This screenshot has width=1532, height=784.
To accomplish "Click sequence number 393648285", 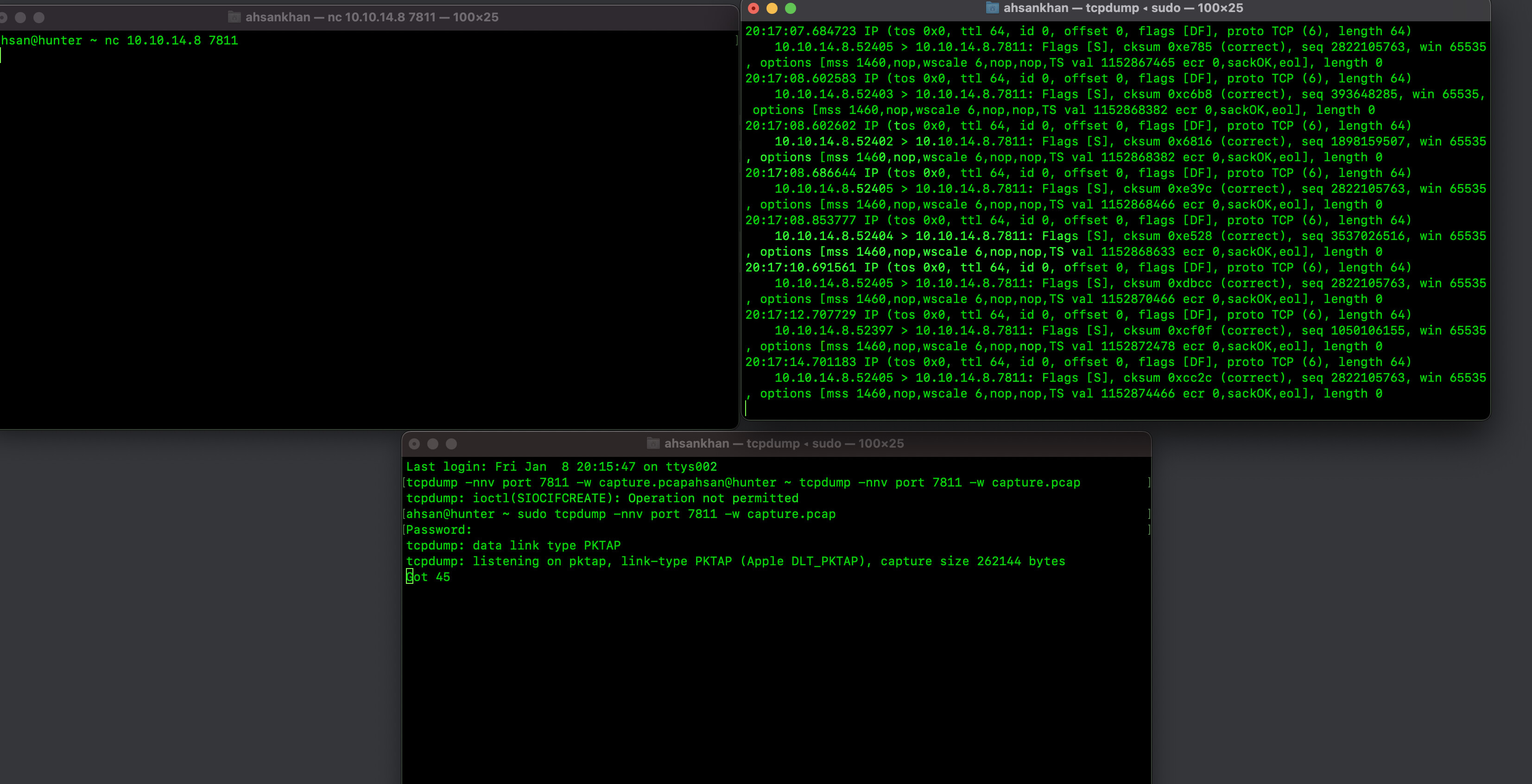I will tap(1364, 94).
